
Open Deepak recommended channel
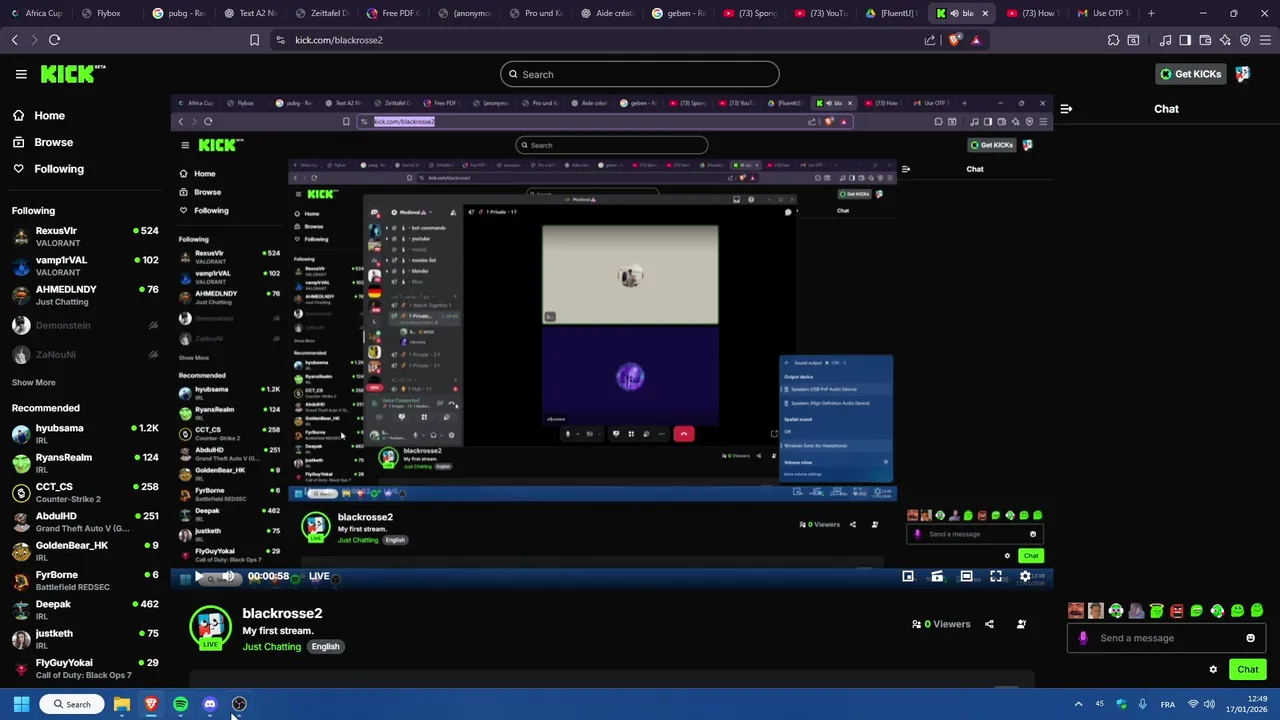pos(85,610)
